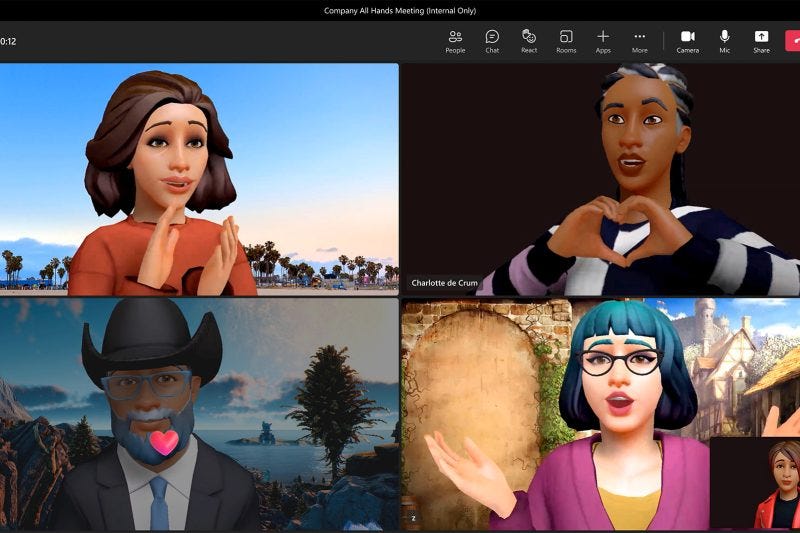This screenshot has height=533, width=800.
Task: Click the self-view preview thumbnail
Action: click(755, 483)
